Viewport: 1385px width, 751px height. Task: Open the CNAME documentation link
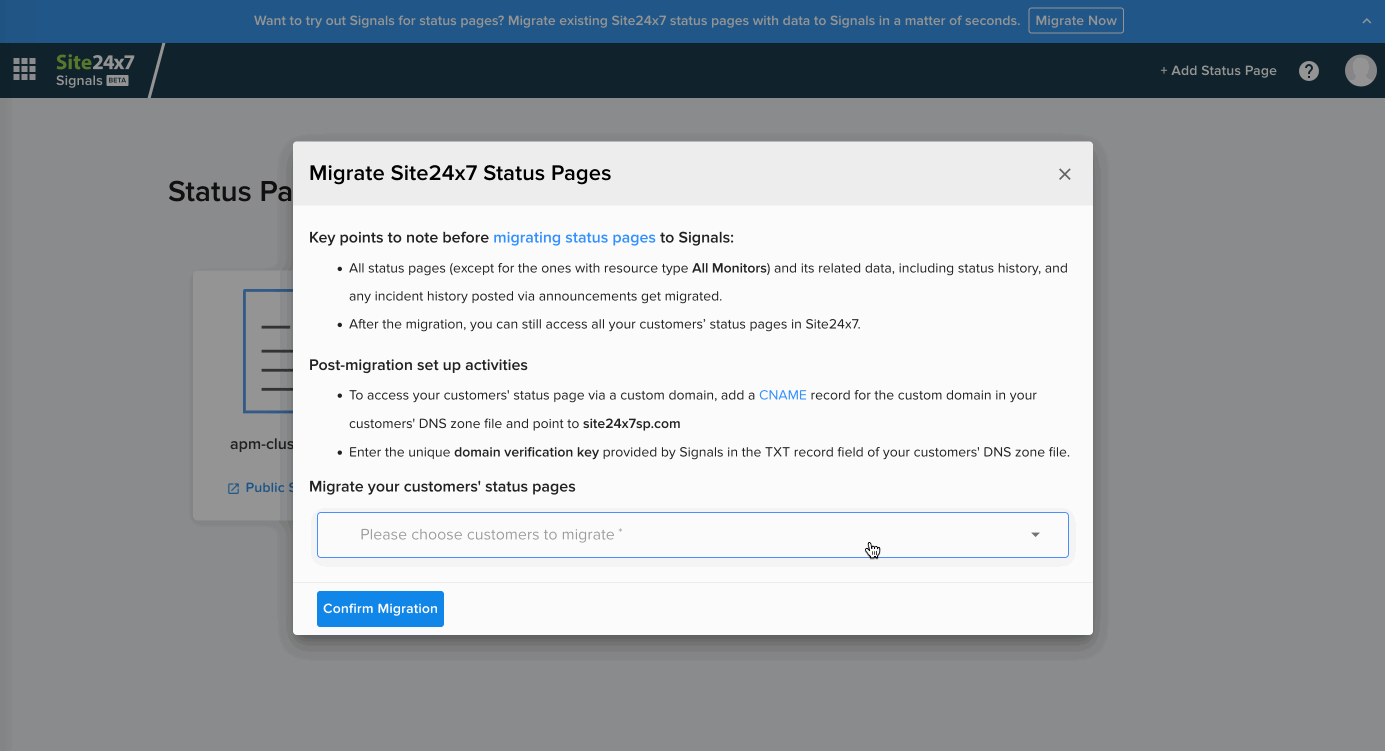pos(781,394)
